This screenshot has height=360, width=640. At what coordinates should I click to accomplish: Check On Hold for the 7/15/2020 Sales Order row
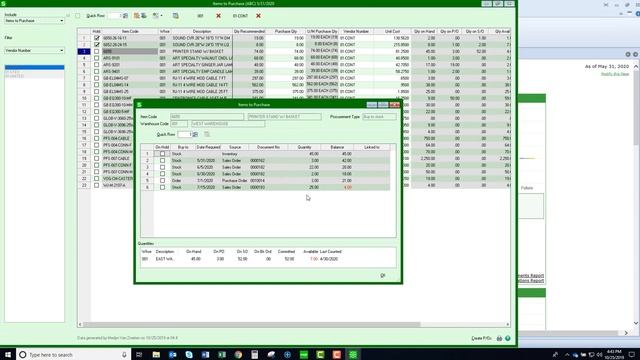click(x=162, y=187)
